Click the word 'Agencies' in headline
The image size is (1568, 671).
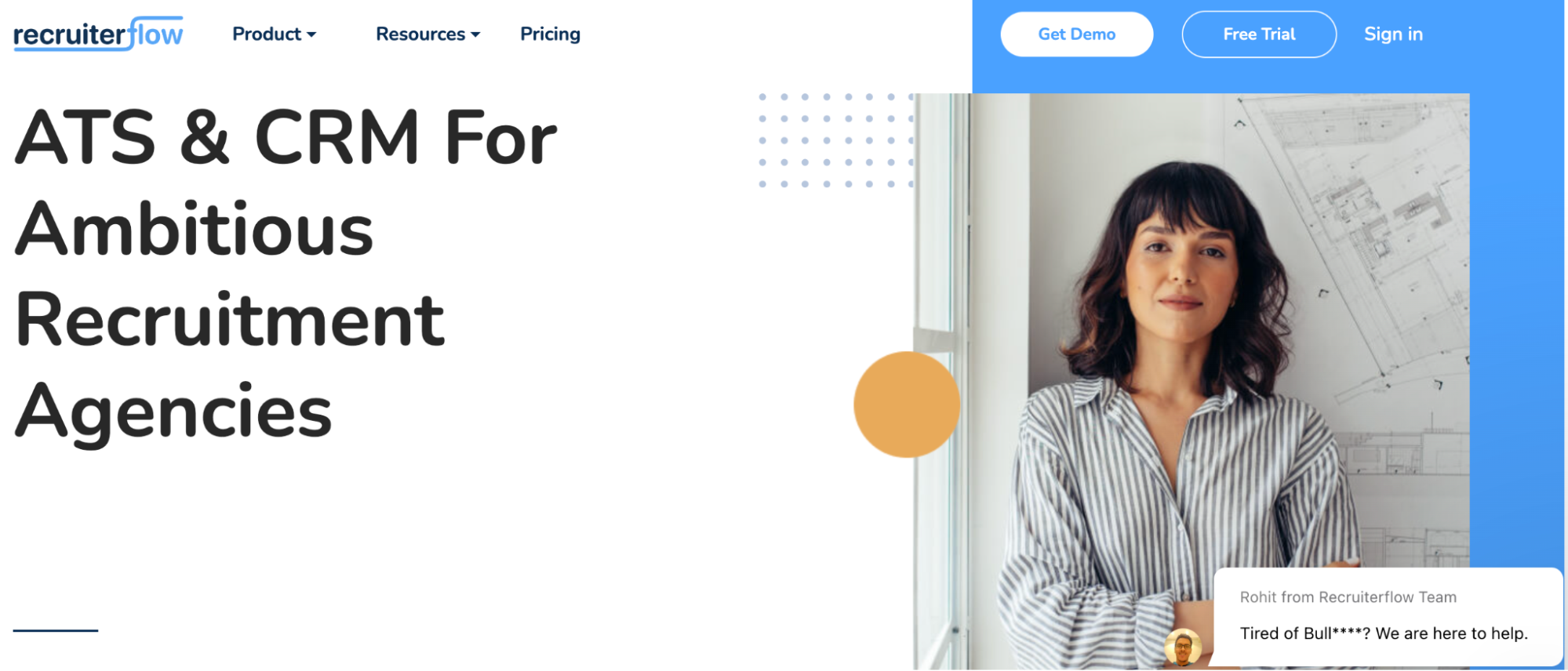[x=173, y=412]
